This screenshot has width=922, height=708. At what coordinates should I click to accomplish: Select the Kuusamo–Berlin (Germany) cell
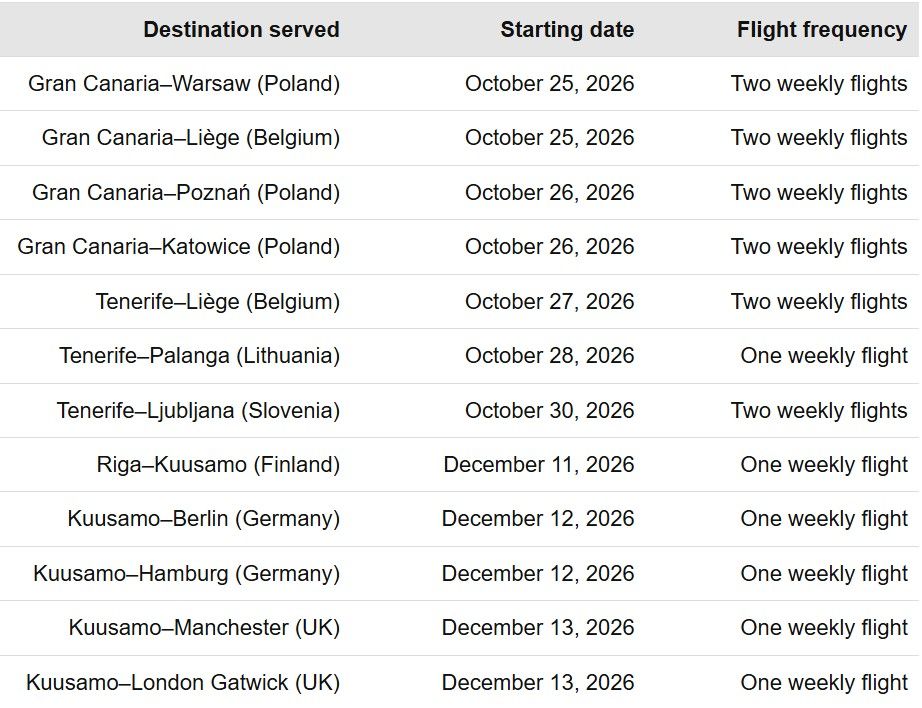click(204, 519)
